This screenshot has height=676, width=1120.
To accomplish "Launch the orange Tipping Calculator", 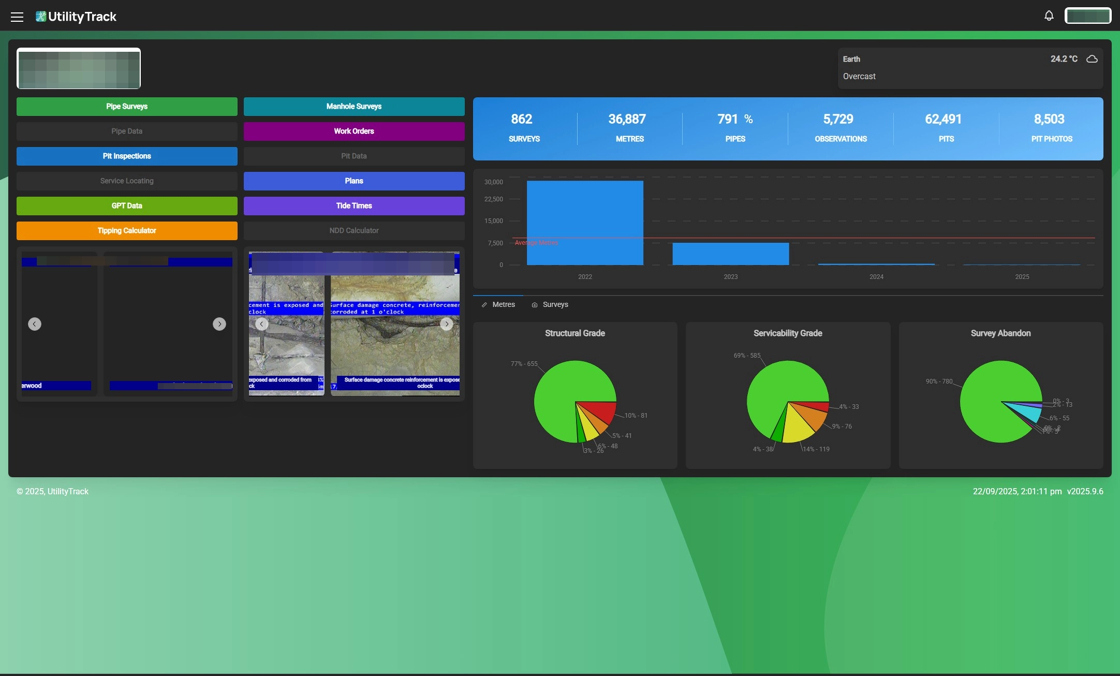I will tap(127, 231).
